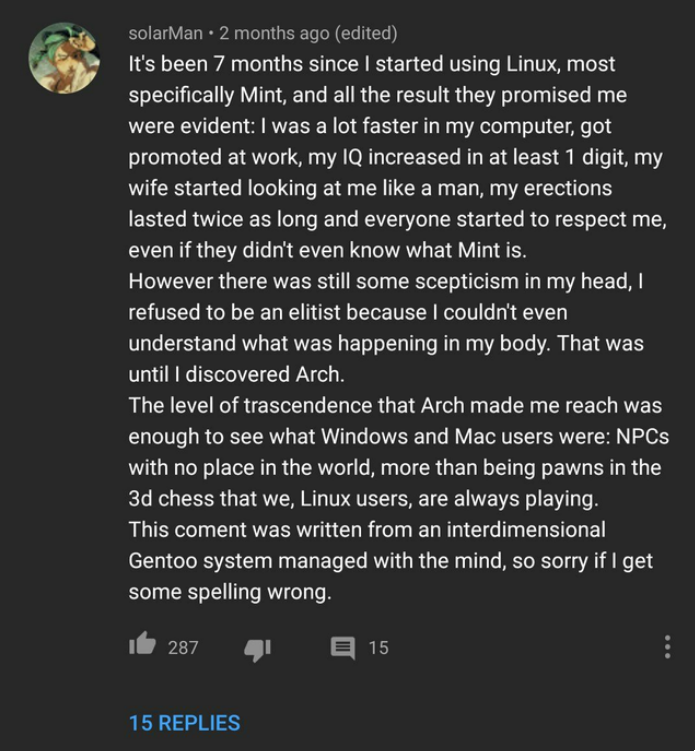Expand the 15 REPLIES thread
This screenshot has height=751, width=695.
tap(184, 722)
